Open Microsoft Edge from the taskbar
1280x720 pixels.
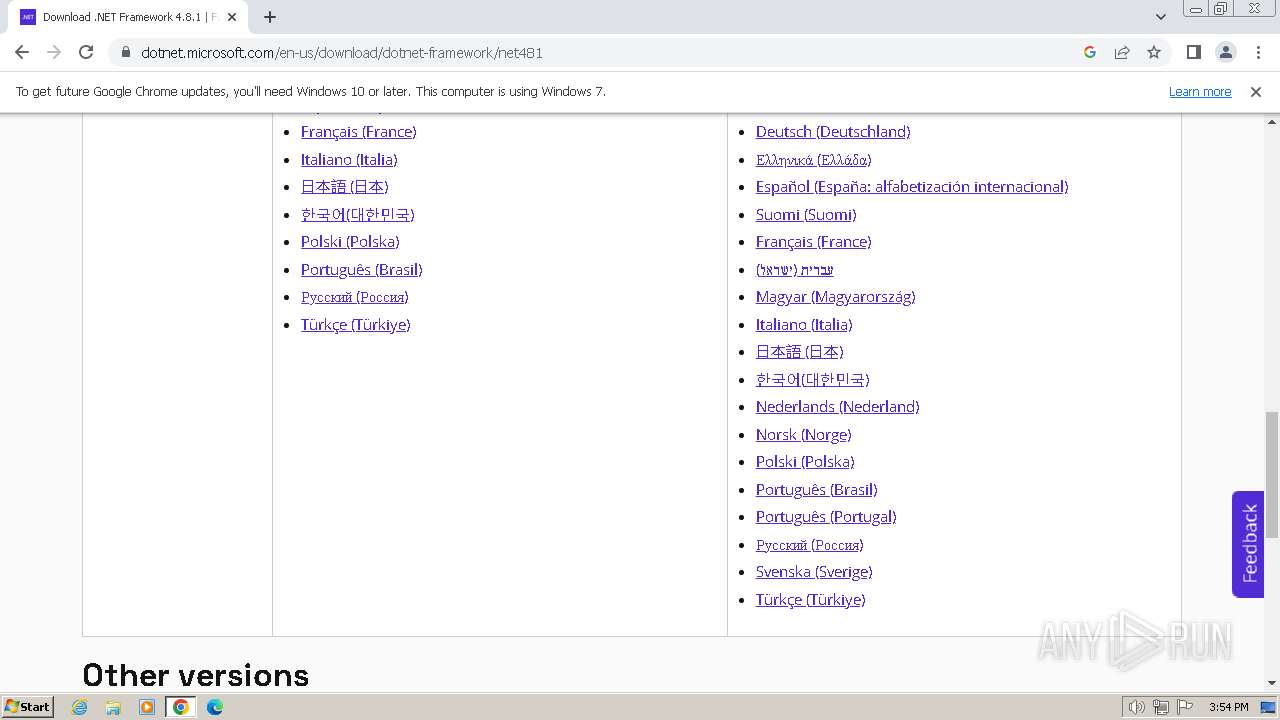[215, 707]
